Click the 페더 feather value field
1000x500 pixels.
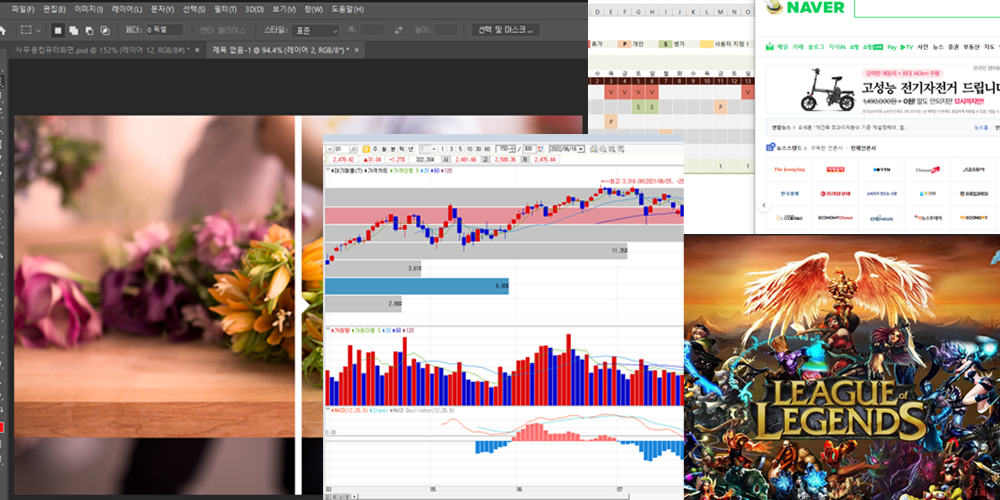[x=164, y=30]
